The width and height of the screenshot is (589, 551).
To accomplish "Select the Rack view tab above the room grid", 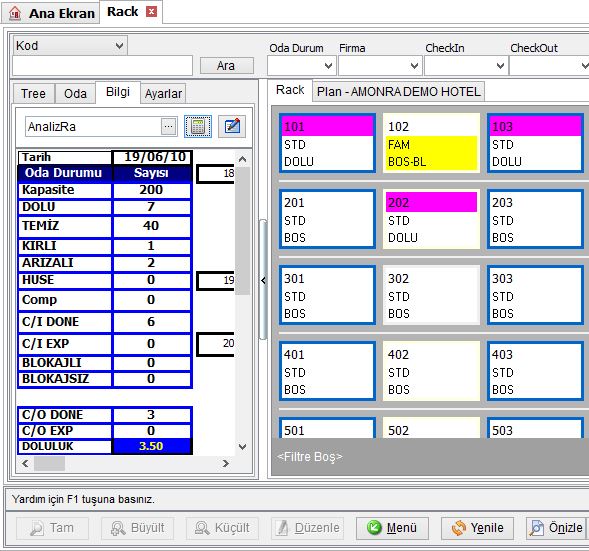I will 290,90.
